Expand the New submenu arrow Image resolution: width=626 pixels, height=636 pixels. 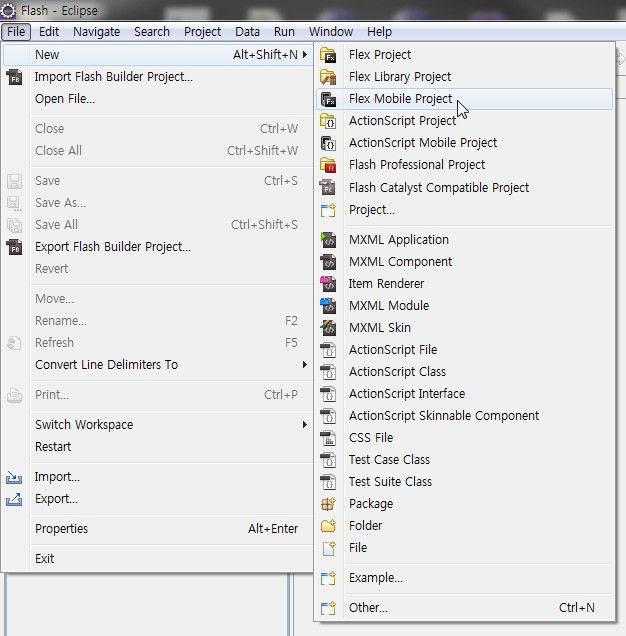coord(305,54)
